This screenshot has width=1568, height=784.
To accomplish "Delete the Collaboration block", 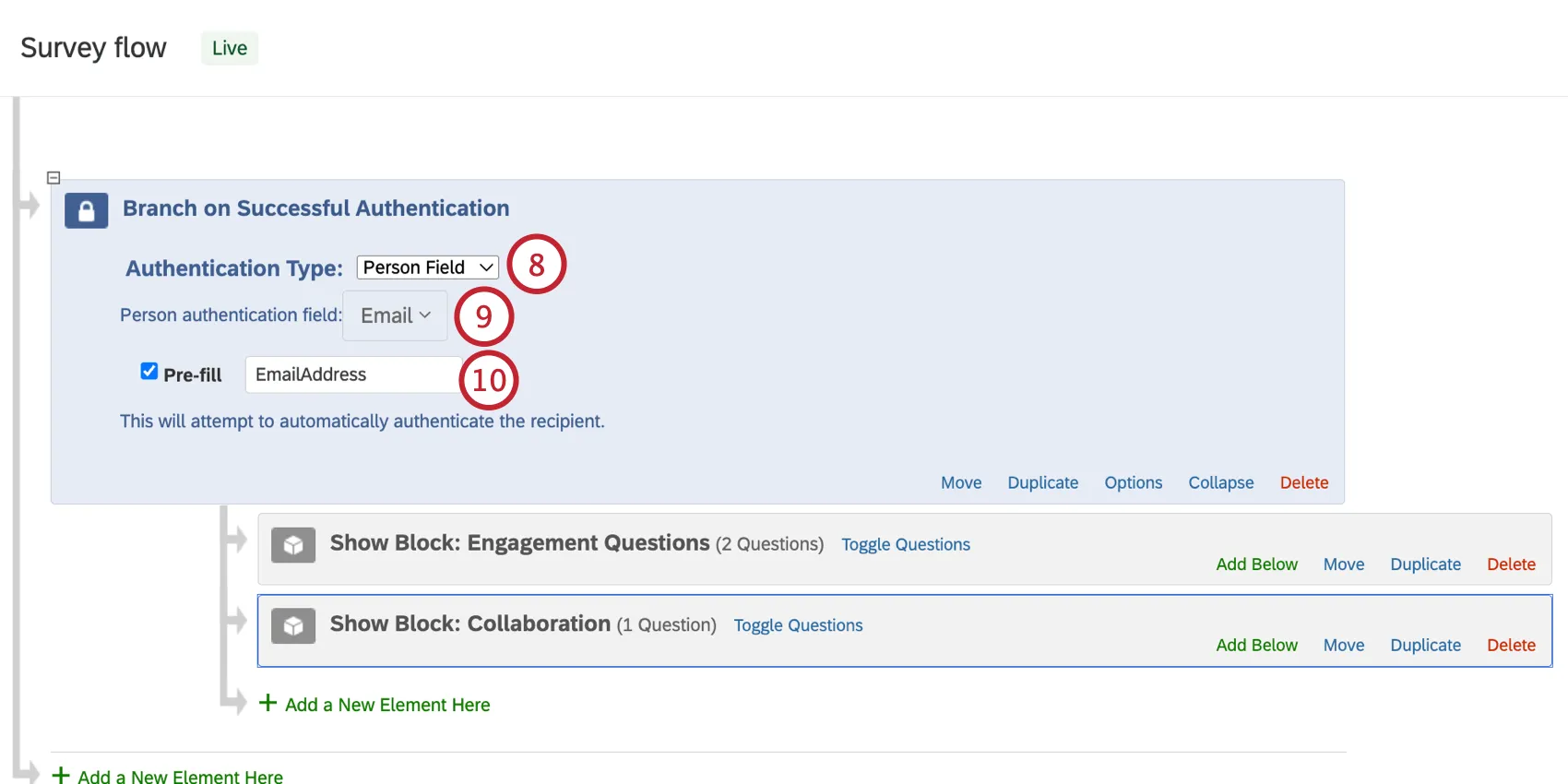I will click(x=1511, y=646).
